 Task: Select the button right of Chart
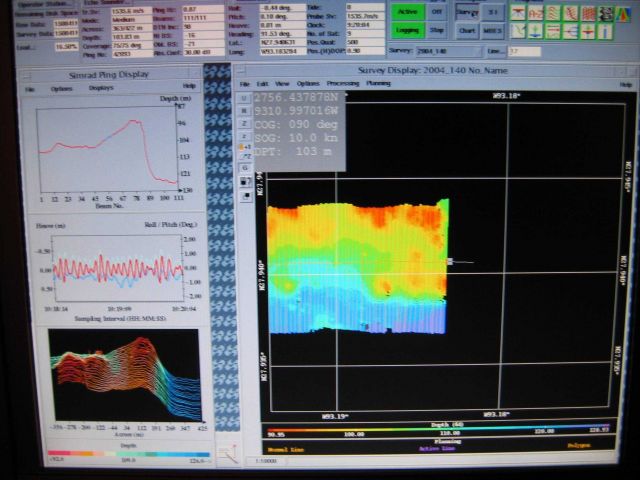tap(493, 31)
